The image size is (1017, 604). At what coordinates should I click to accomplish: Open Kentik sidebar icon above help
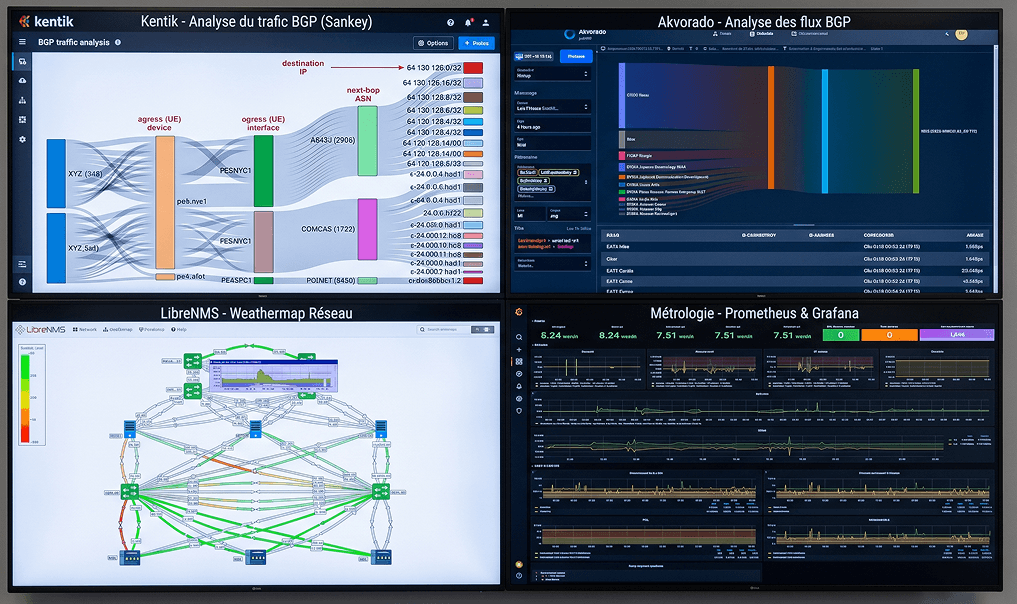click(22, 263)
